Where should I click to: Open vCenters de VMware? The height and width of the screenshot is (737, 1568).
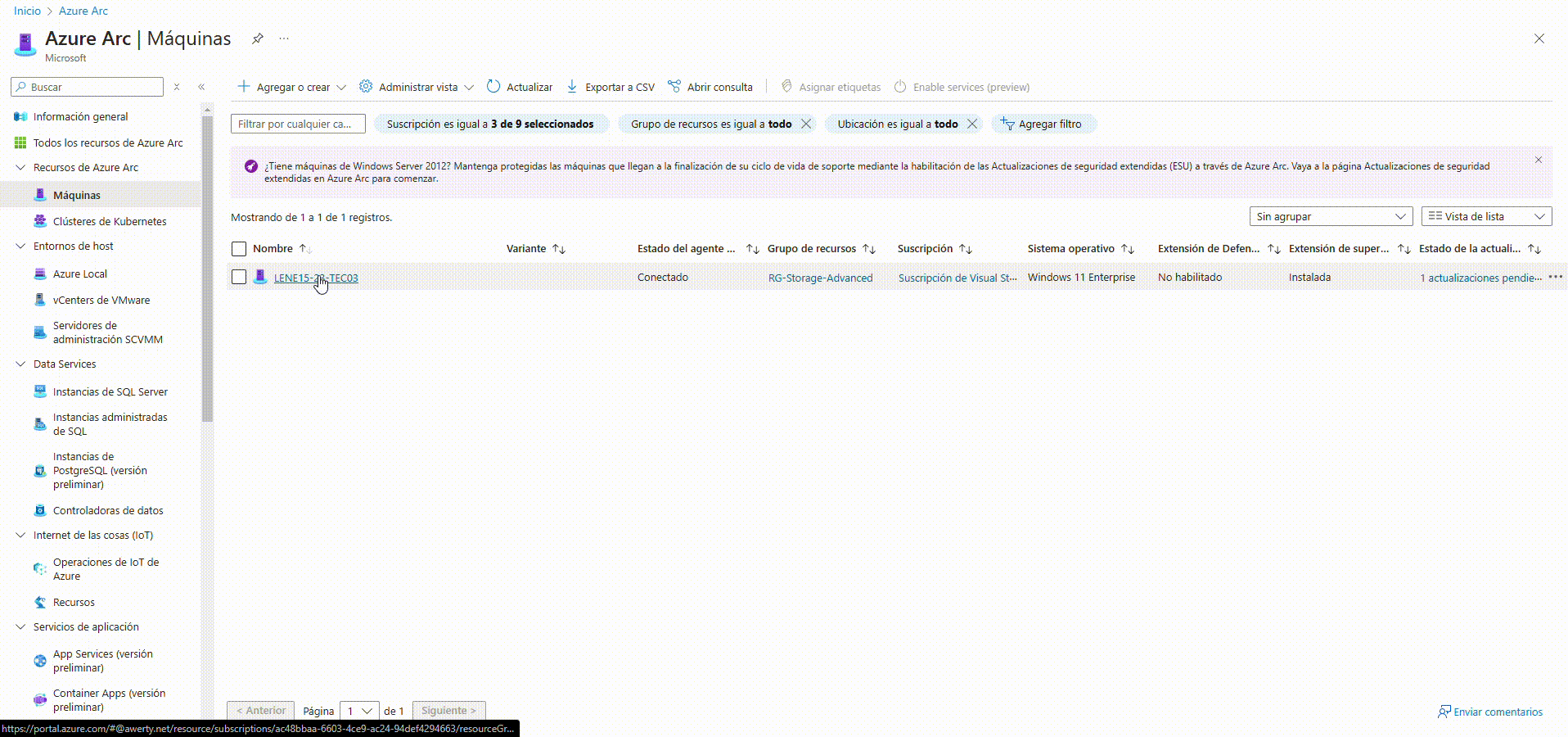pos(101,300)
